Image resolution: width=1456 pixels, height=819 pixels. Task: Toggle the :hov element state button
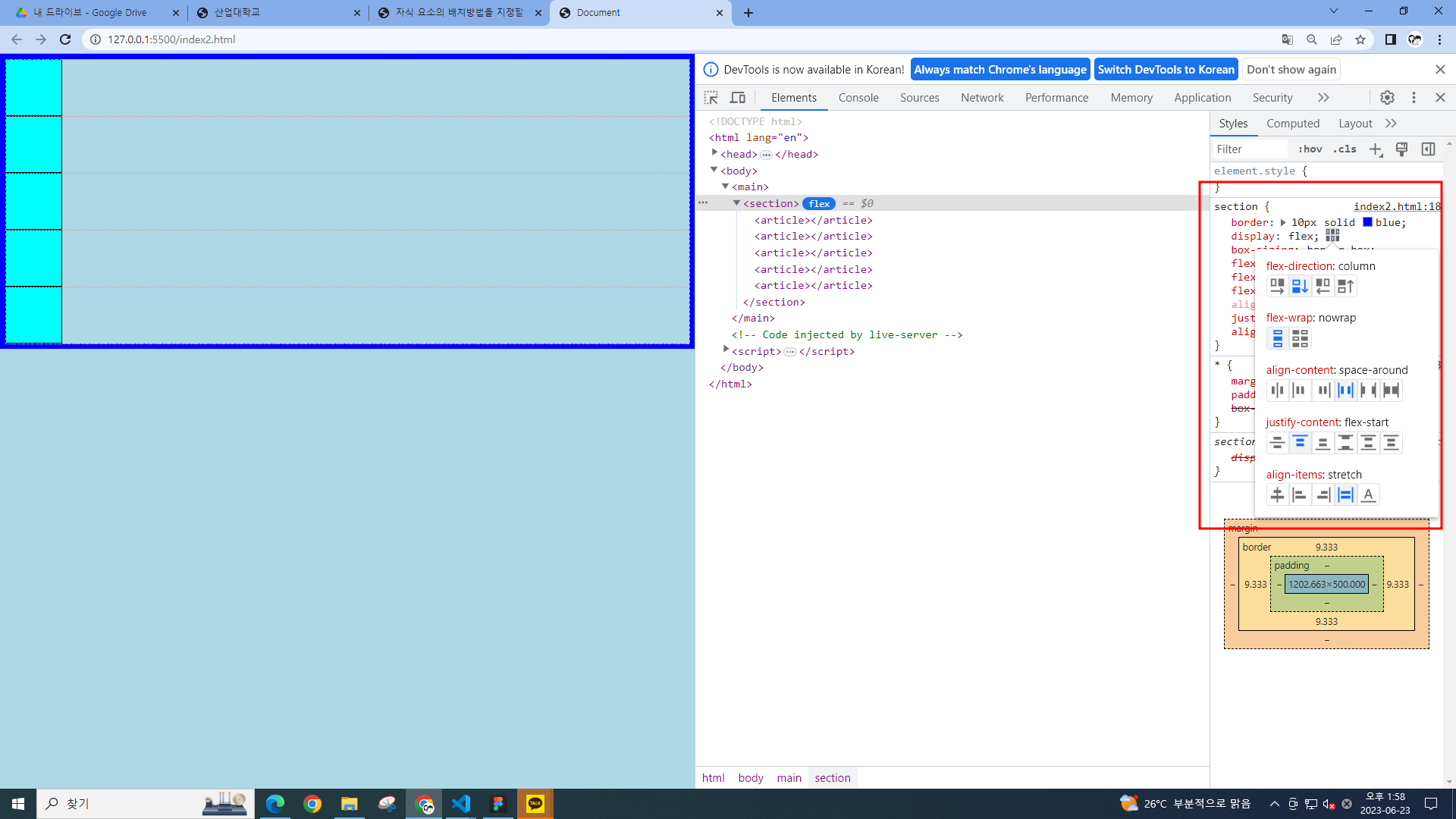tap(1310, 149)
